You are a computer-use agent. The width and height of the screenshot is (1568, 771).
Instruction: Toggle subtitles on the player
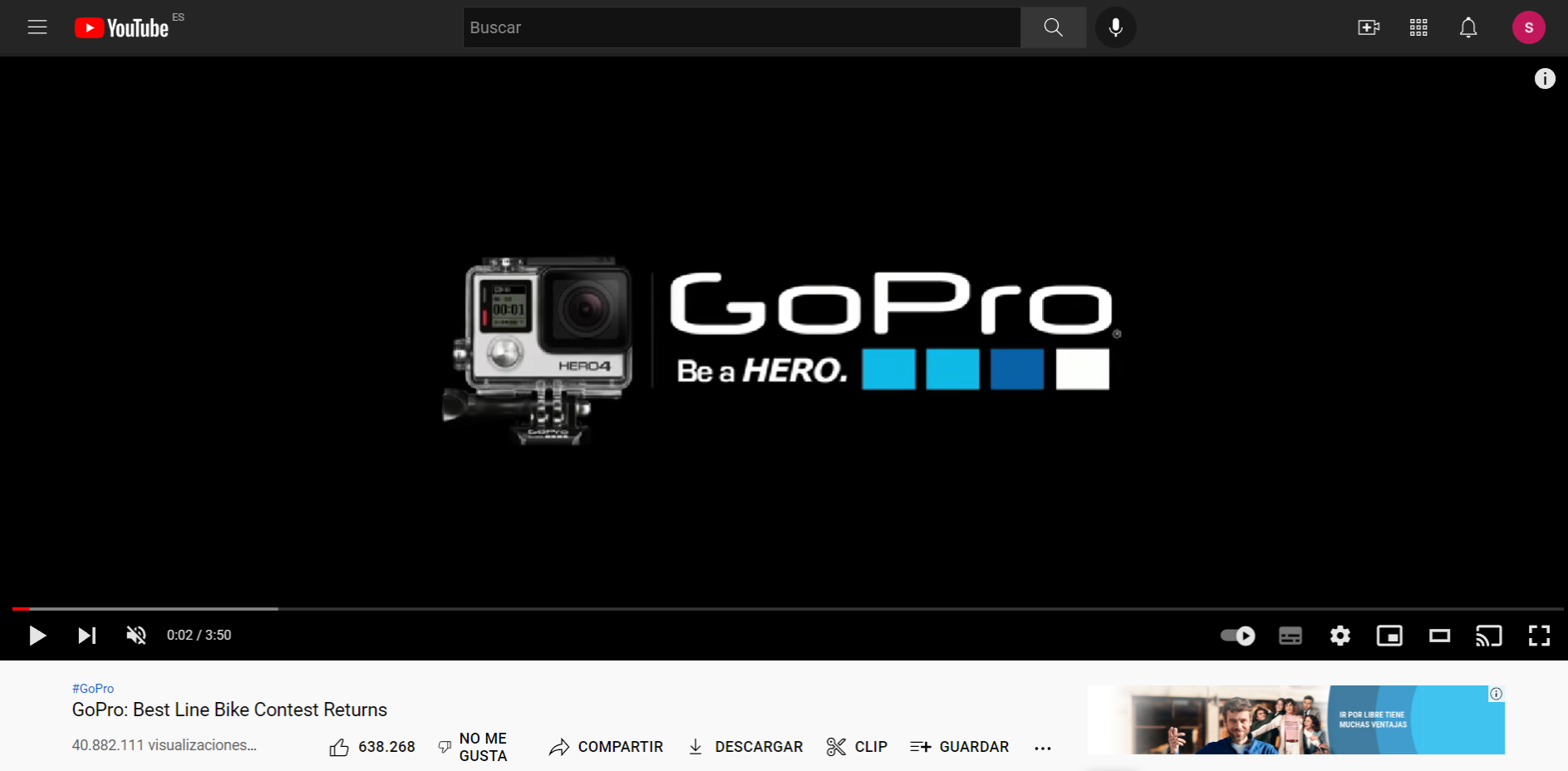point(1290,636)
